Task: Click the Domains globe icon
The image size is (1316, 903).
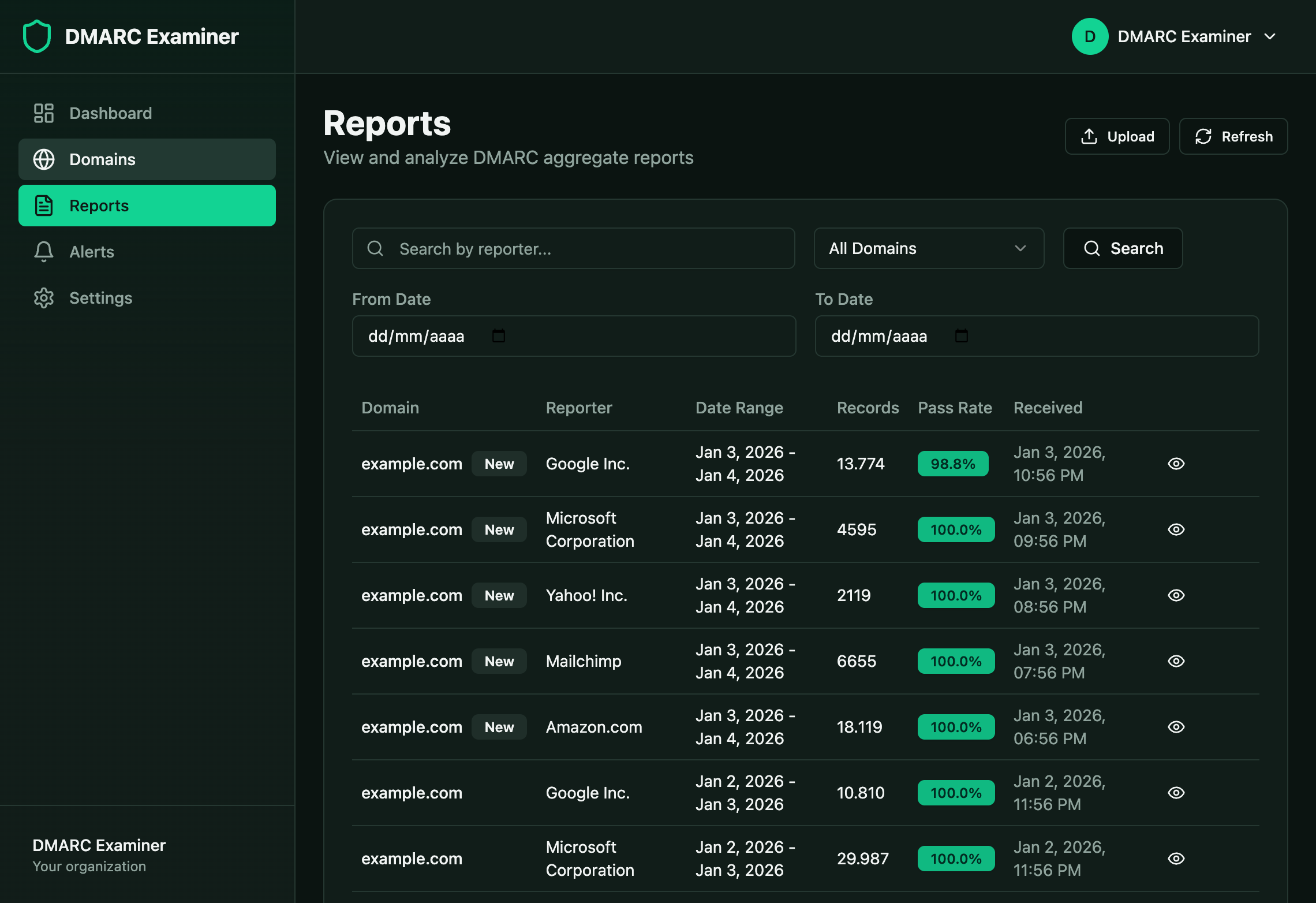Action: [x=43, y=159]
